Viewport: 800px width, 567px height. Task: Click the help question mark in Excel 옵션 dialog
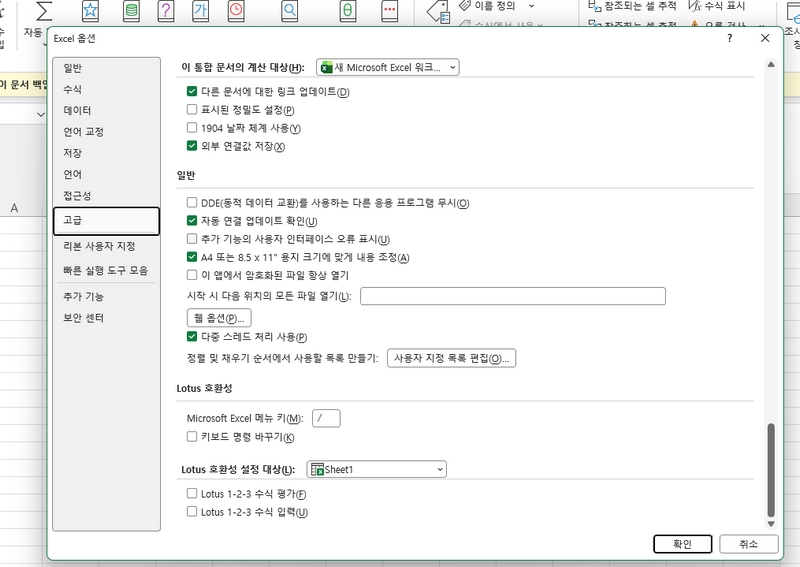(730, 38)
